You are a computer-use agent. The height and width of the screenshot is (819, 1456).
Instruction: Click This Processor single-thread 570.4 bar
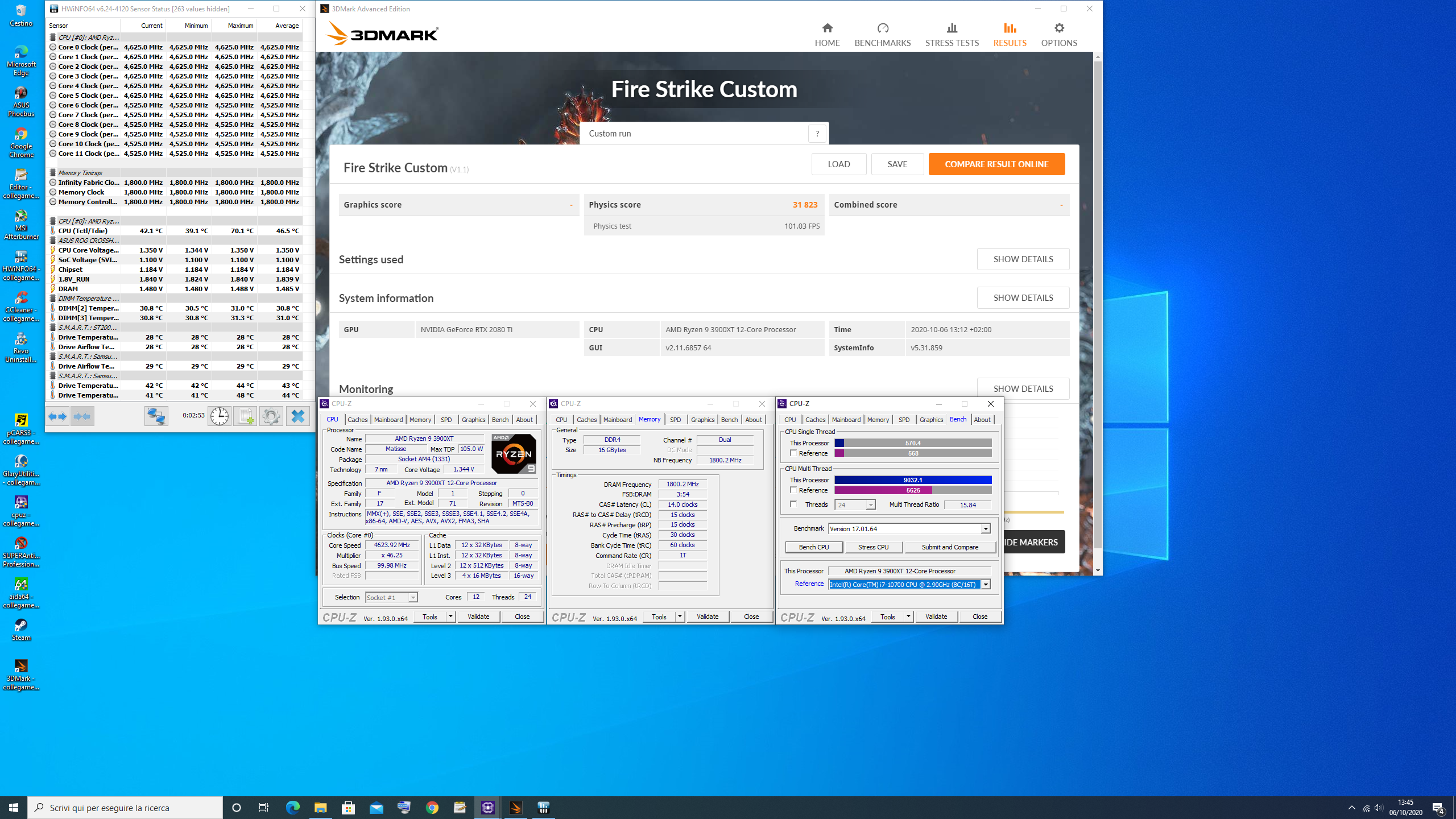(x=913, y=443)
